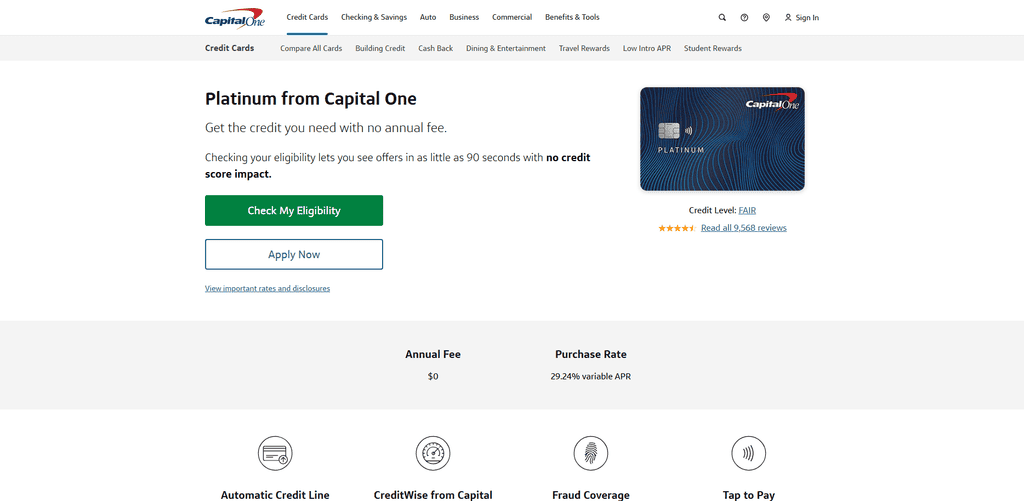Open Read all 9,568 reviews
Image resolution: width=1024 pixels, height=501 pixels.
[x=744, y=228]
